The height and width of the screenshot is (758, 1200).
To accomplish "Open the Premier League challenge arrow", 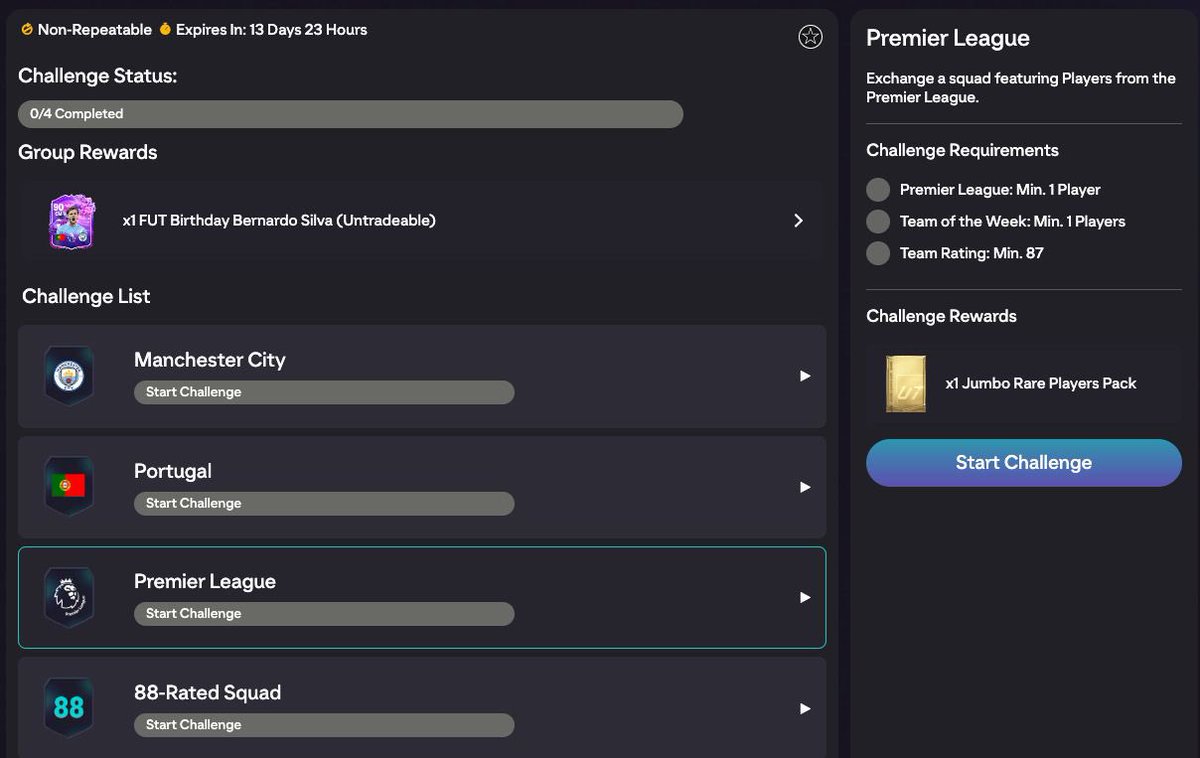I will pos(805,598).
